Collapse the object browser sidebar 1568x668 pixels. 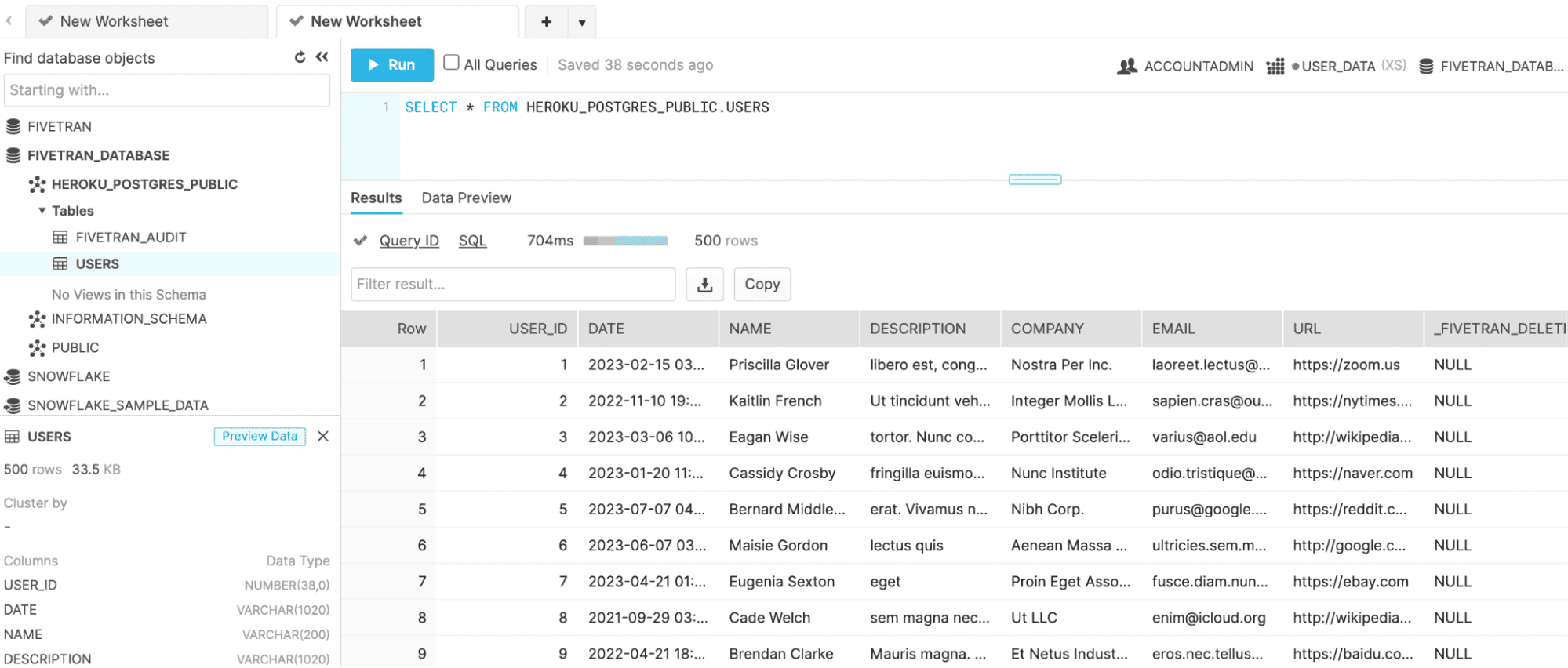(x=322, y=56)
